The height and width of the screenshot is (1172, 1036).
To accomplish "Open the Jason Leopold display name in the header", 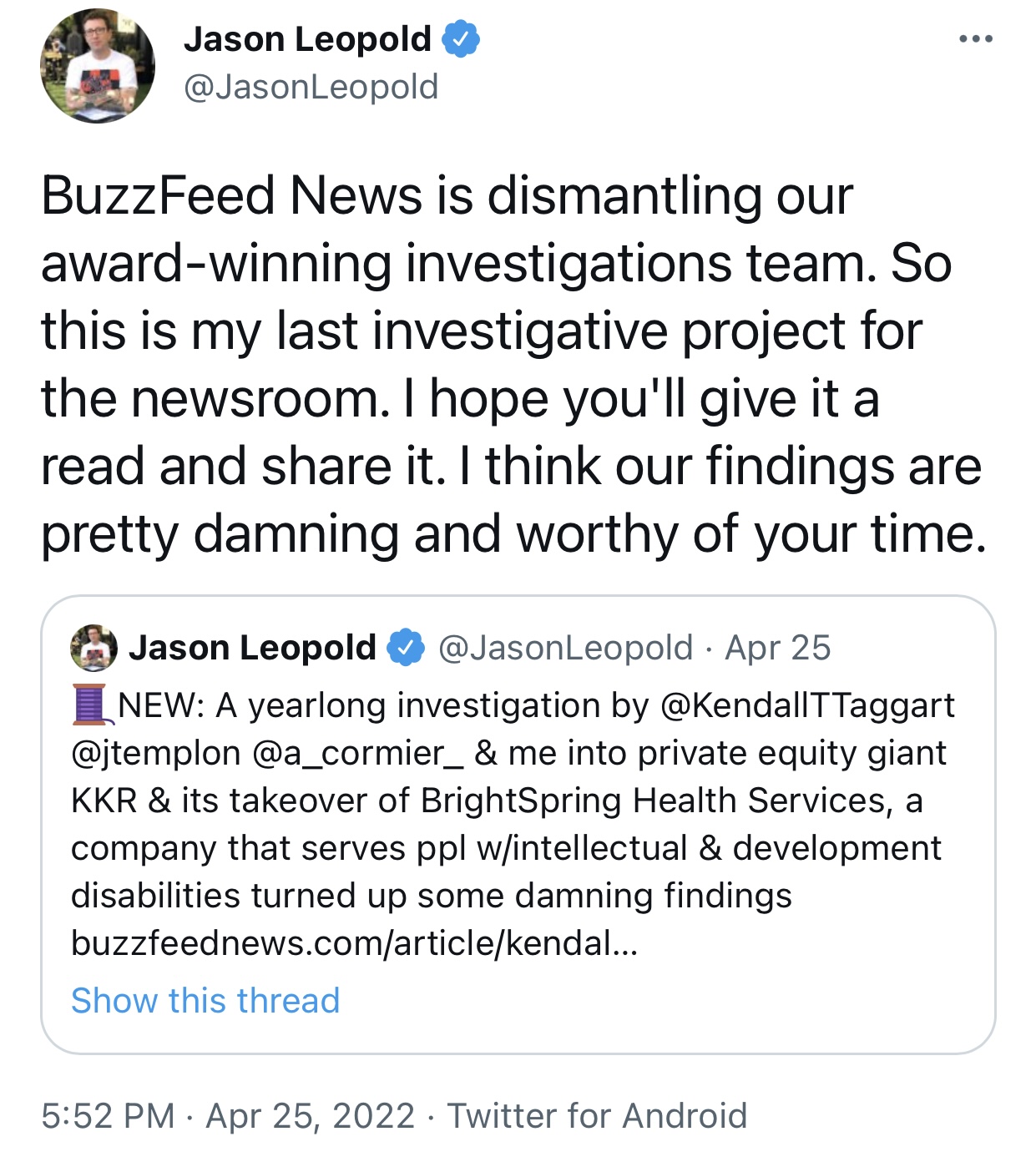I will tap(307, 39).
